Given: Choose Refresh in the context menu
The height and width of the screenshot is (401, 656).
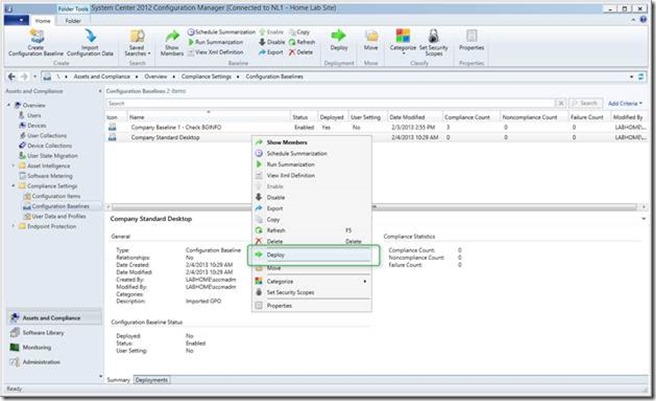Looking at the screenshot, I should [311, 230].
